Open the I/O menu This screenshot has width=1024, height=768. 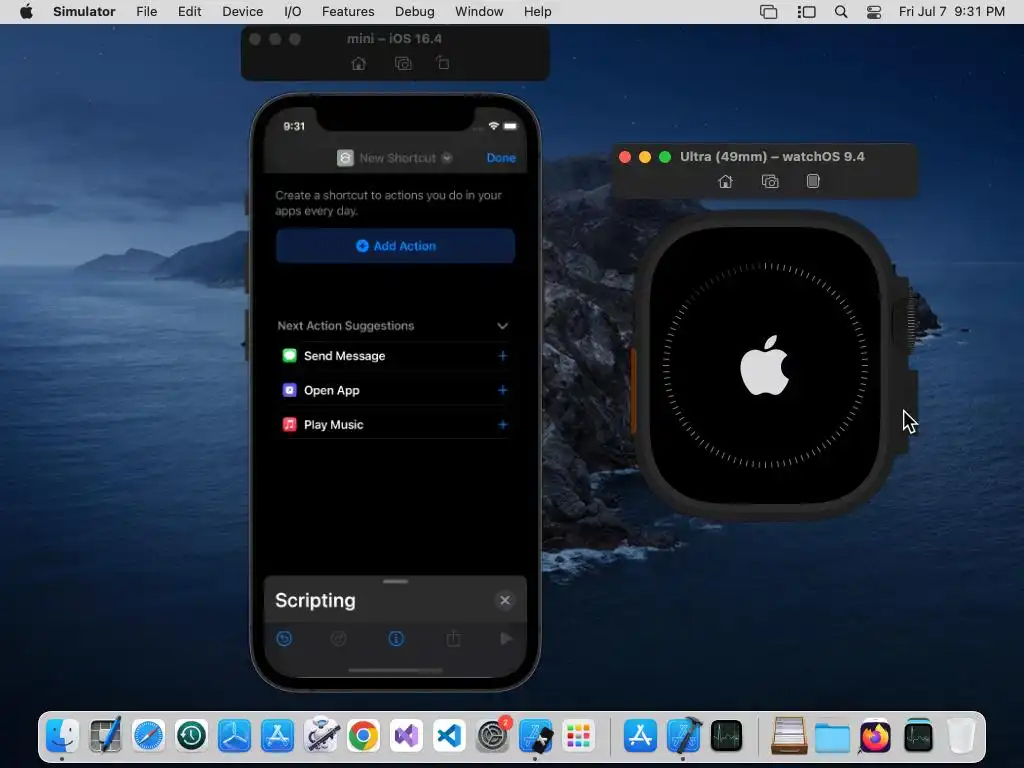(x=293, y=12)
